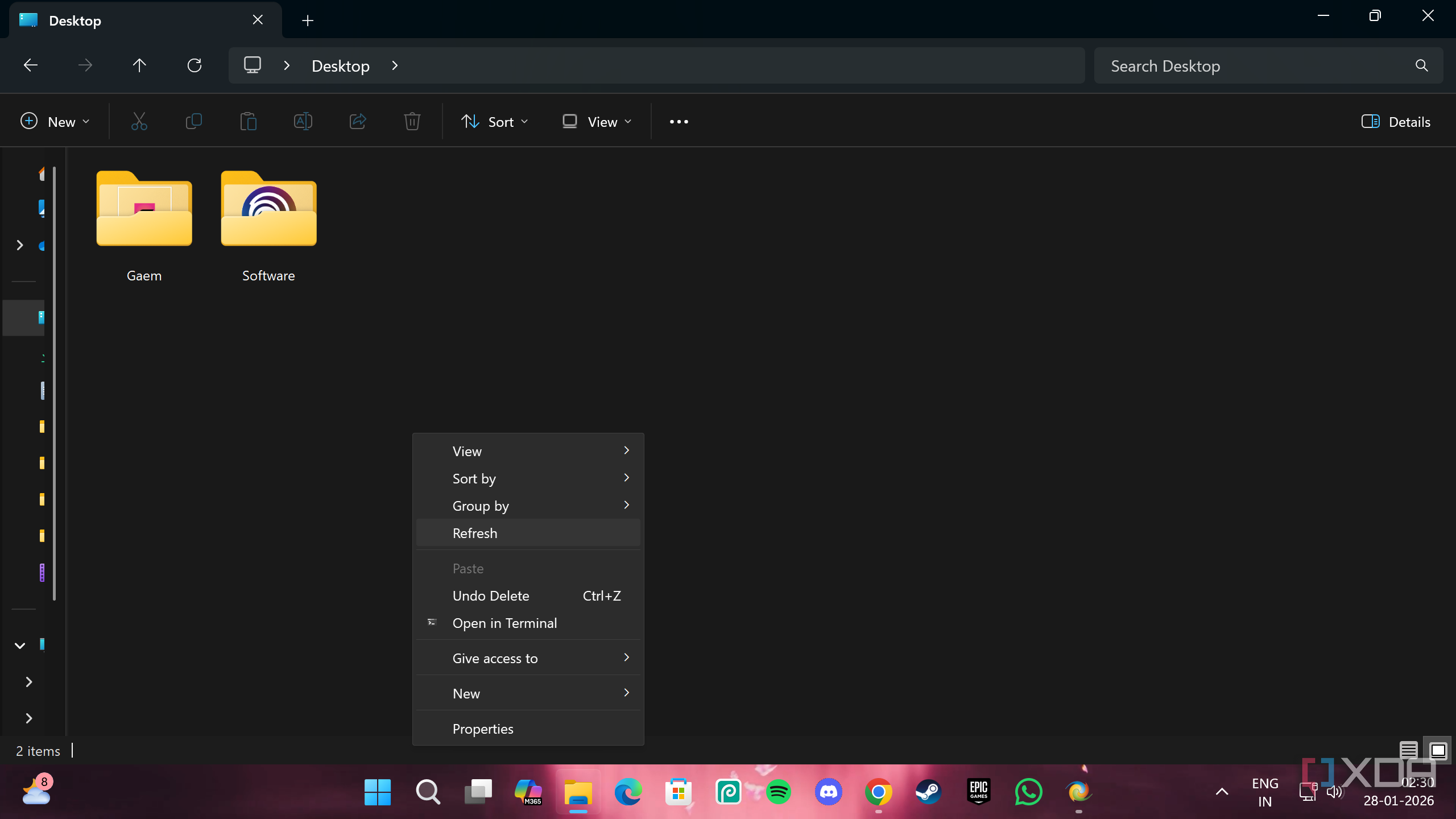Expand the View submenu in the context menu
1456x819 pixels.
pyautogui.click(x=528, y=451)
